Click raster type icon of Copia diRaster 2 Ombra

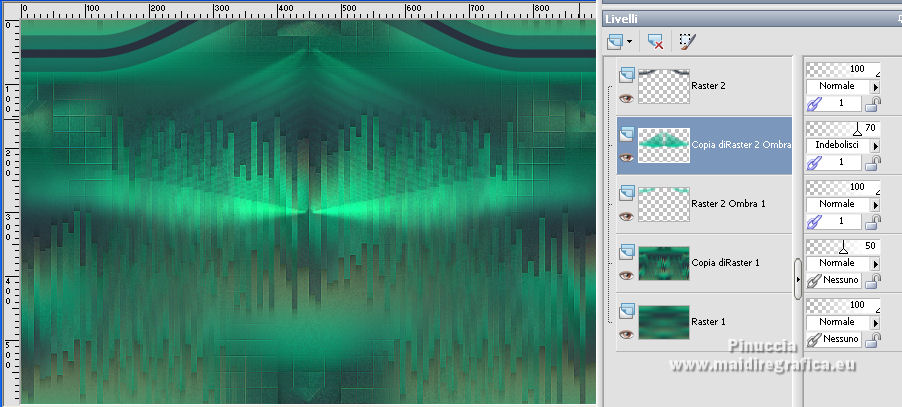[626, 134]
